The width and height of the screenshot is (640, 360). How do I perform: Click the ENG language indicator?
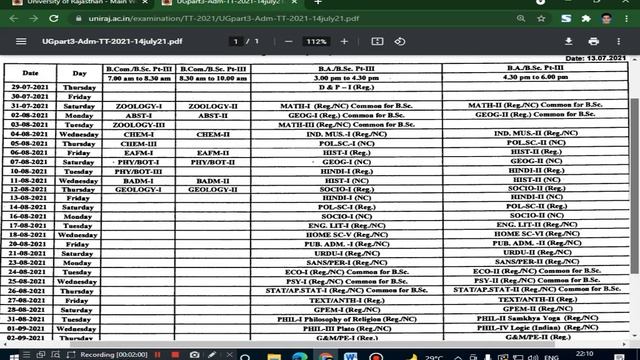pyautogui.click(x=551, y=357)
